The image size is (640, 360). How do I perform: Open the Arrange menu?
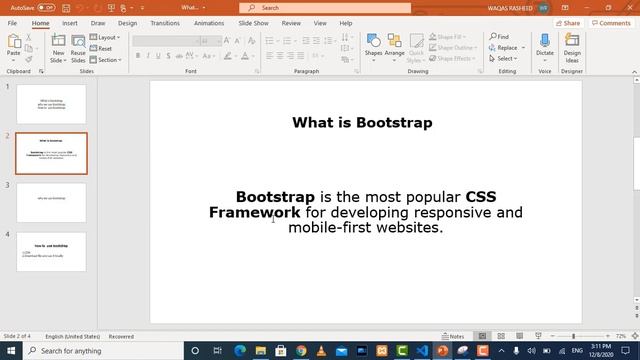[x=394, y=48]
